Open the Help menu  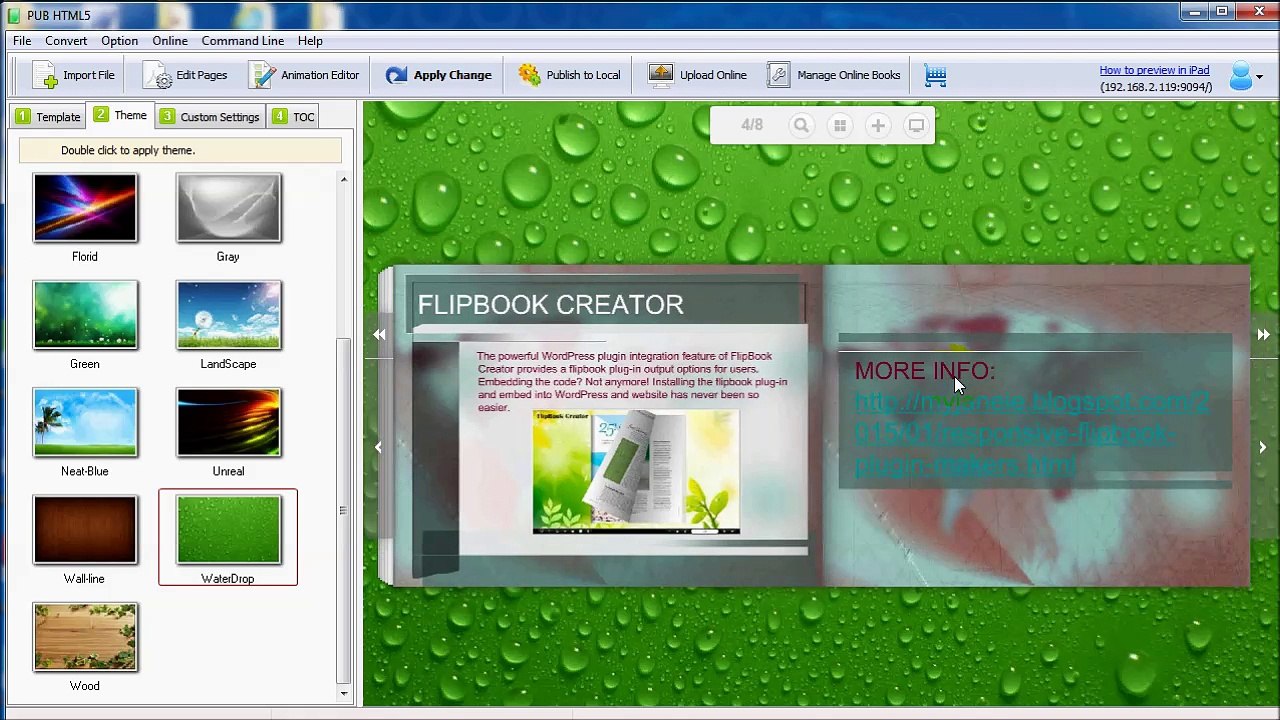(x=310, y=41)
